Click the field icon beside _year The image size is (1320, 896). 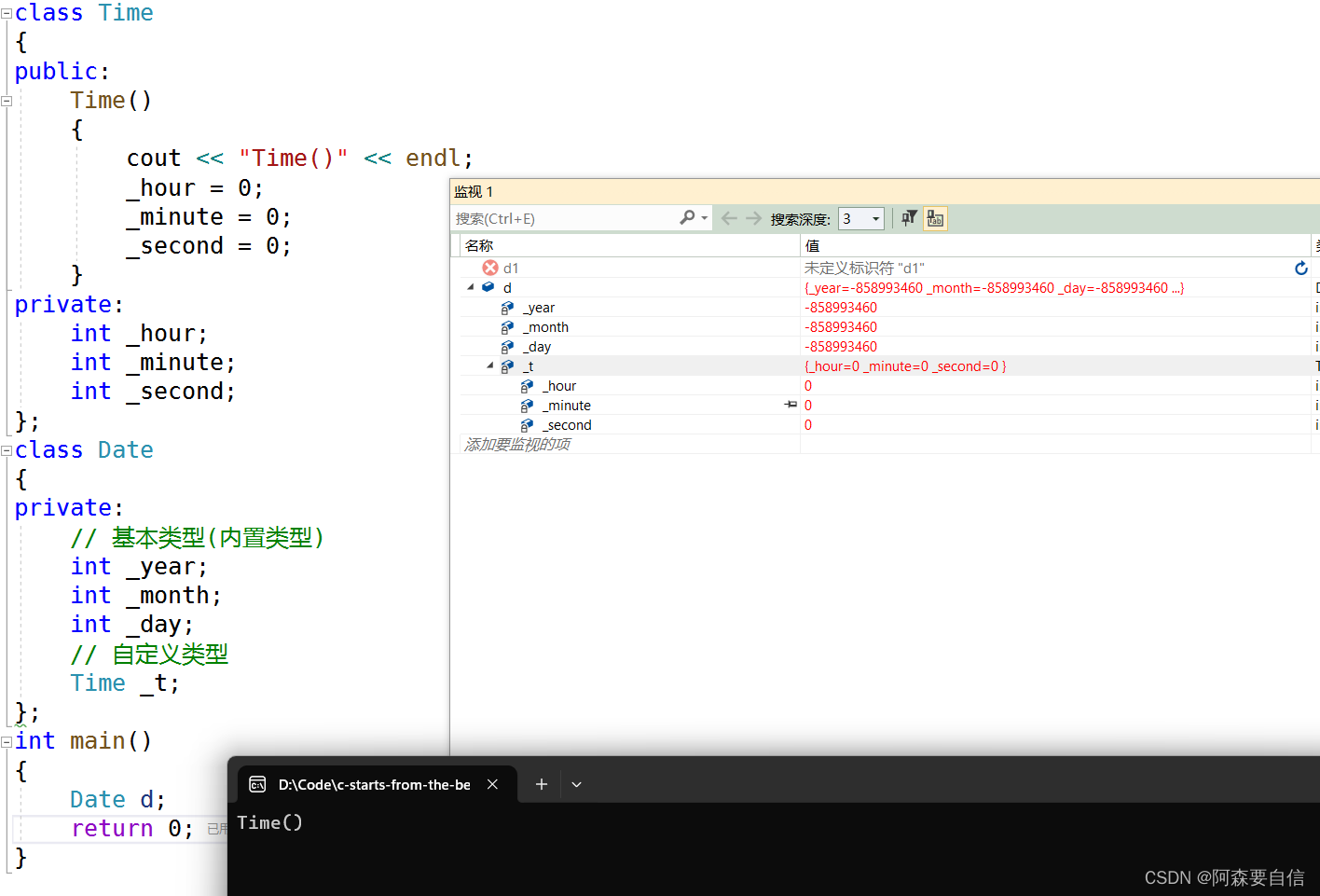pos(507,308)
